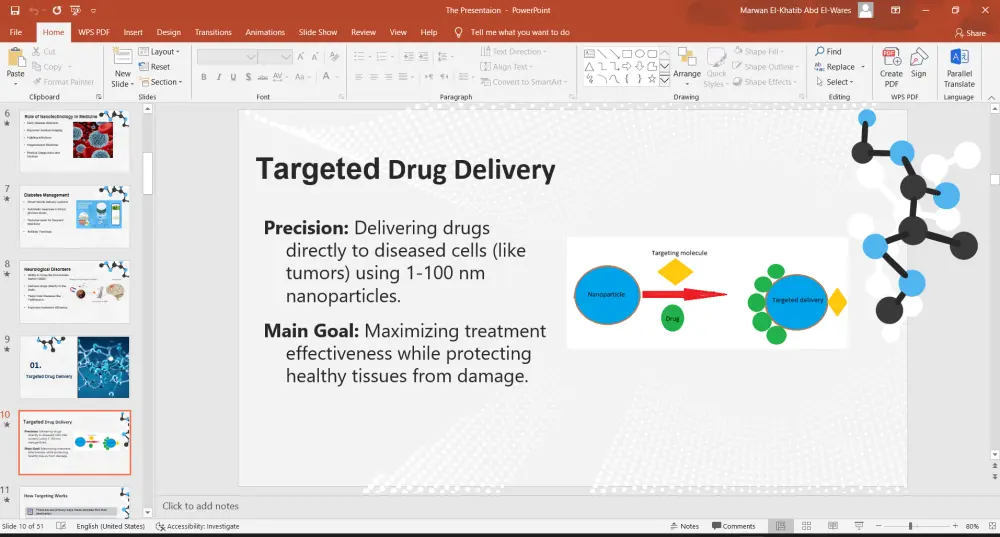Click Slide 10 of 51 indicator
Viewport: 1000px width, 537px height.
[22, 526]
